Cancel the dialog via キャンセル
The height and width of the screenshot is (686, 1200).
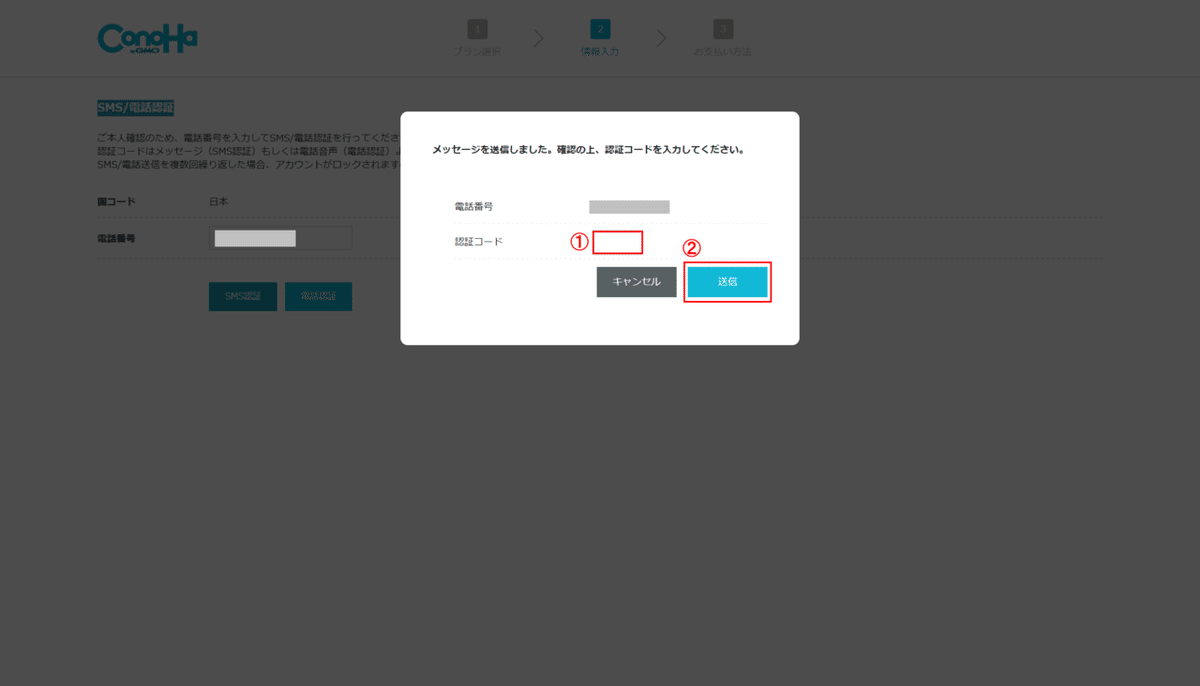[x=636, y=282]
